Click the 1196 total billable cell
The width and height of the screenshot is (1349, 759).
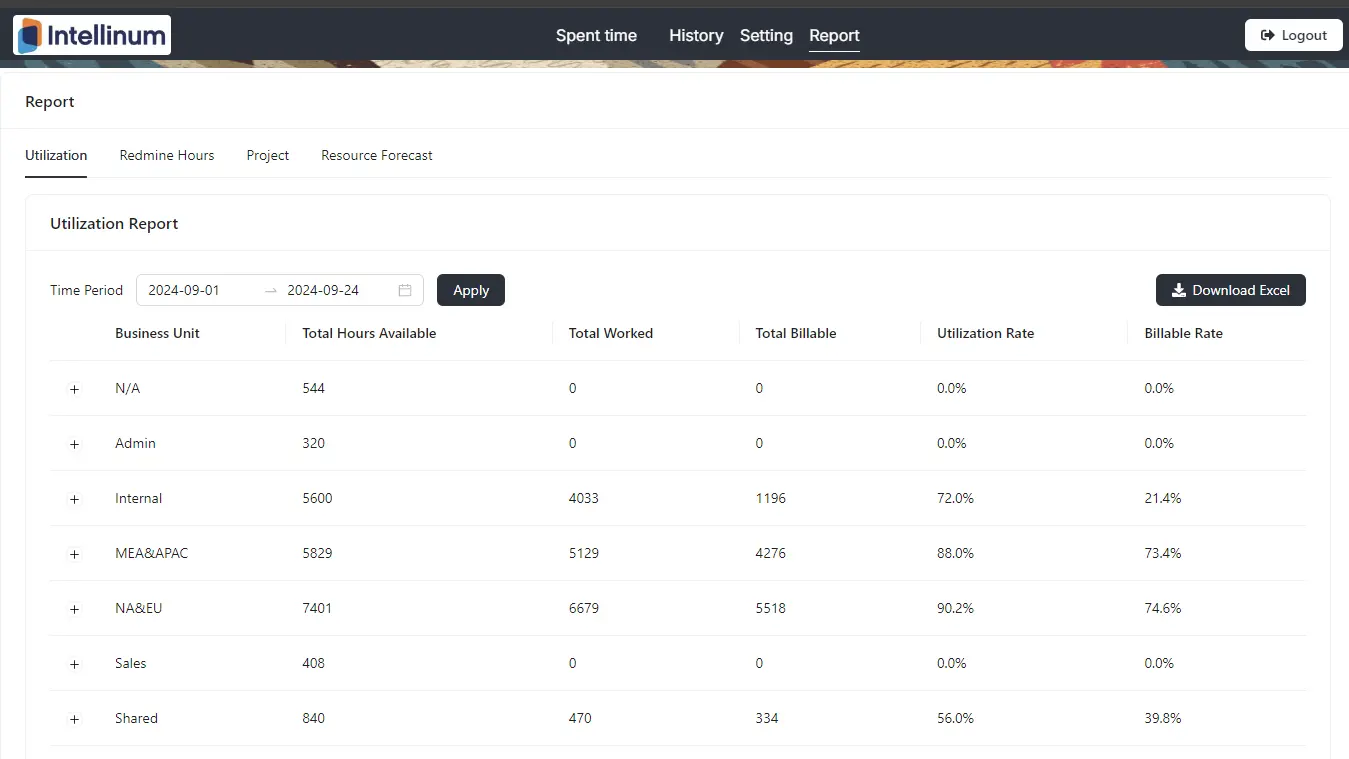(x=771, y=498)
